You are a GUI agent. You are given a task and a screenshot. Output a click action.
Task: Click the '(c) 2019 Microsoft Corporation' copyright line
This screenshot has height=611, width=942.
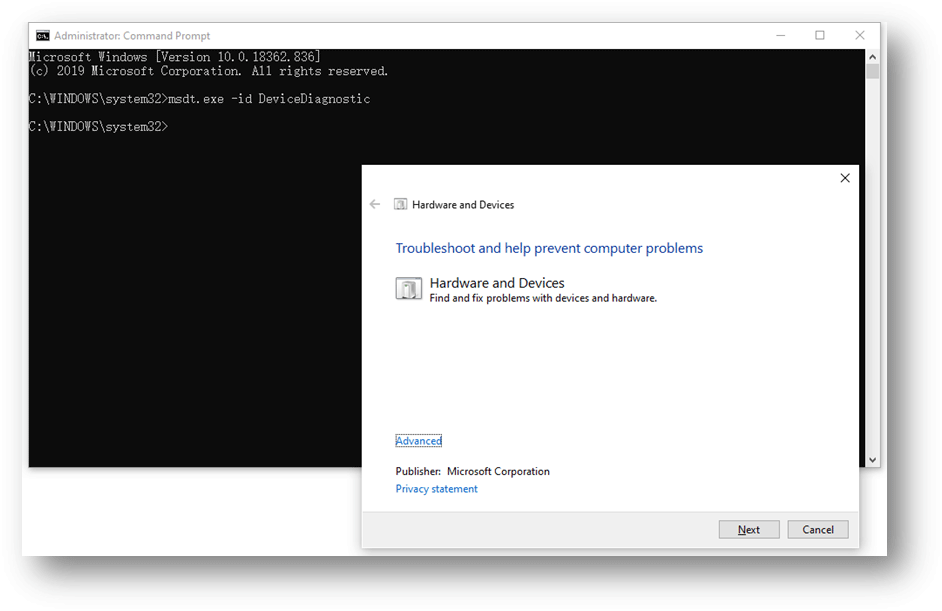208,71
